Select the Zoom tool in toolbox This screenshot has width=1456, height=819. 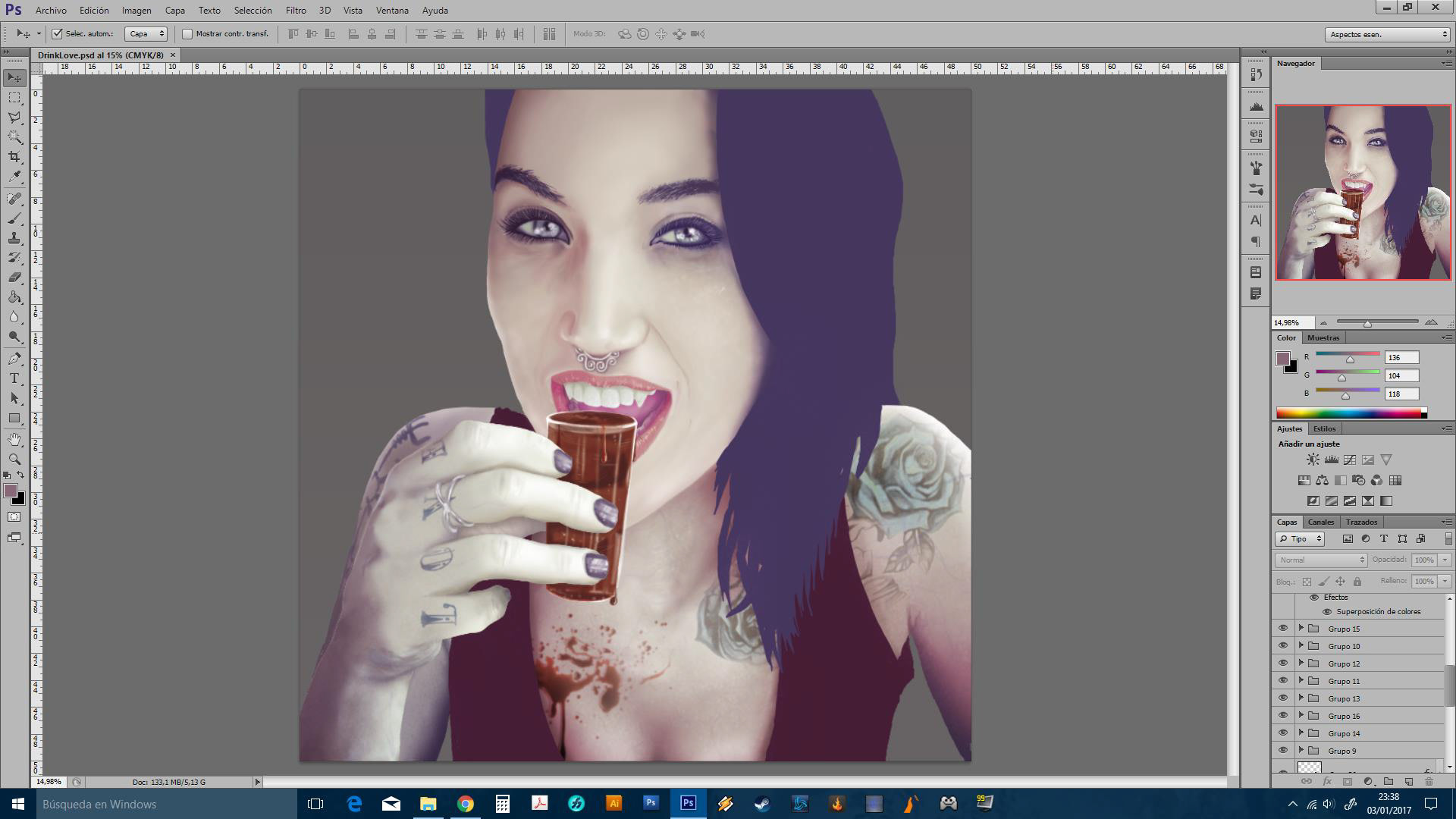tap(14, 460)
